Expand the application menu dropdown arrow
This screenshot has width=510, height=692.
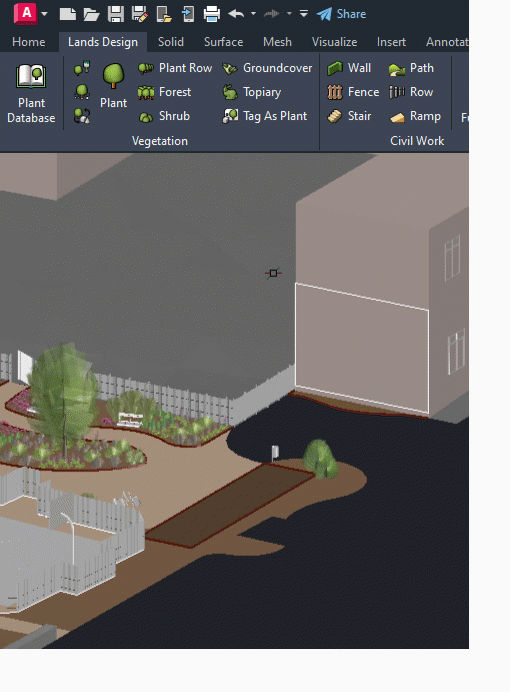(44, 14)
